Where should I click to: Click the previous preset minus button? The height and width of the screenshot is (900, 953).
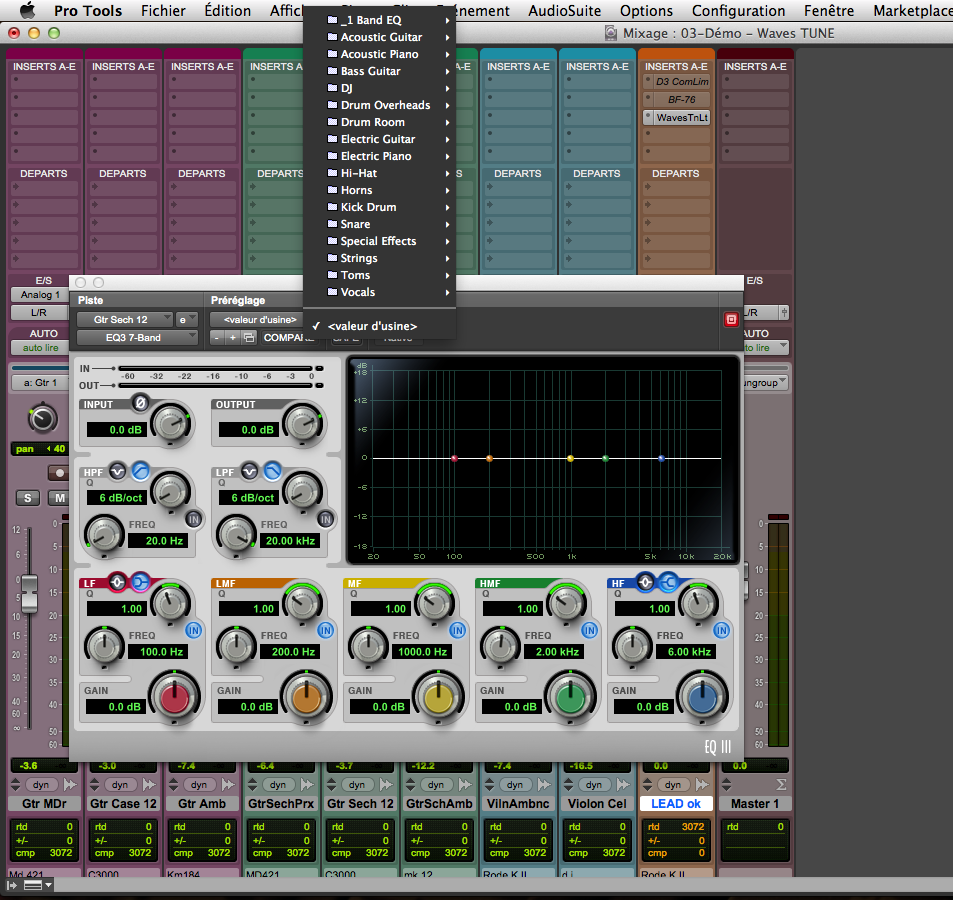coord(217,338)
